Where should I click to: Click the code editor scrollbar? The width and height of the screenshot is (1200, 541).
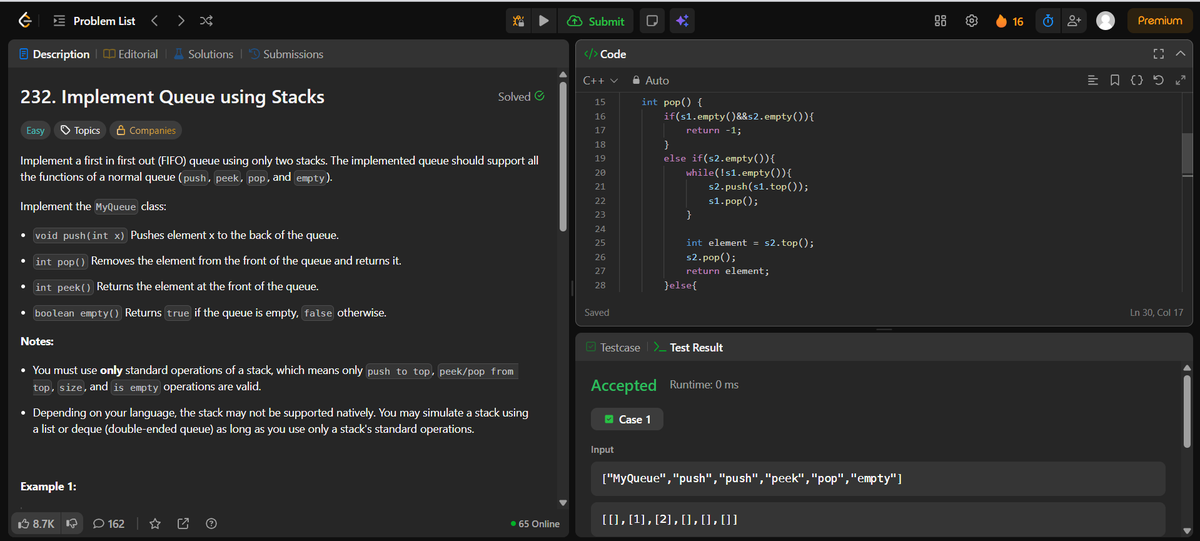pyautogui.click(x=1188, y=154)
